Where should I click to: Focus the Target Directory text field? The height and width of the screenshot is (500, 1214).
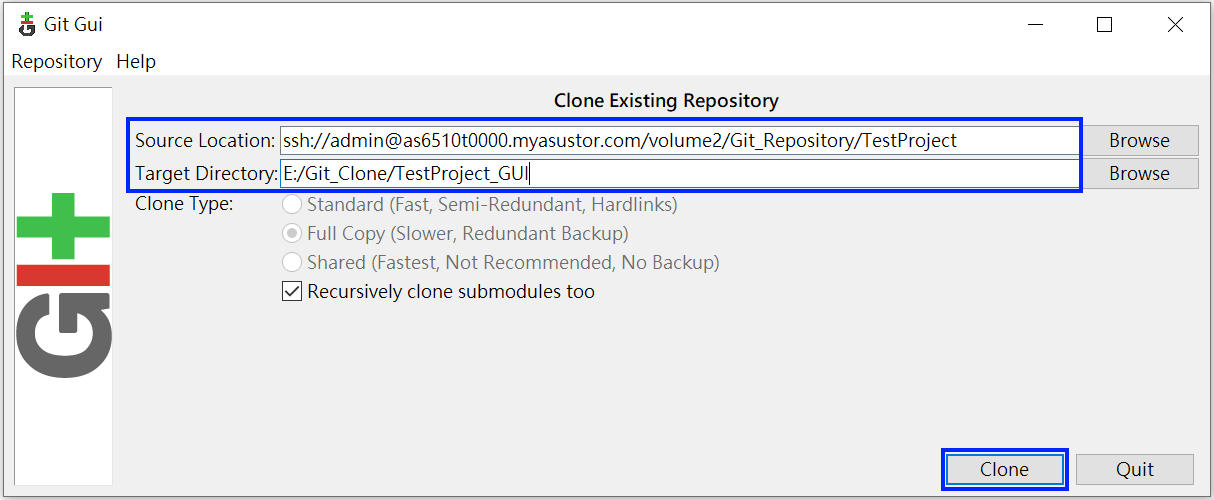(679, 173)
